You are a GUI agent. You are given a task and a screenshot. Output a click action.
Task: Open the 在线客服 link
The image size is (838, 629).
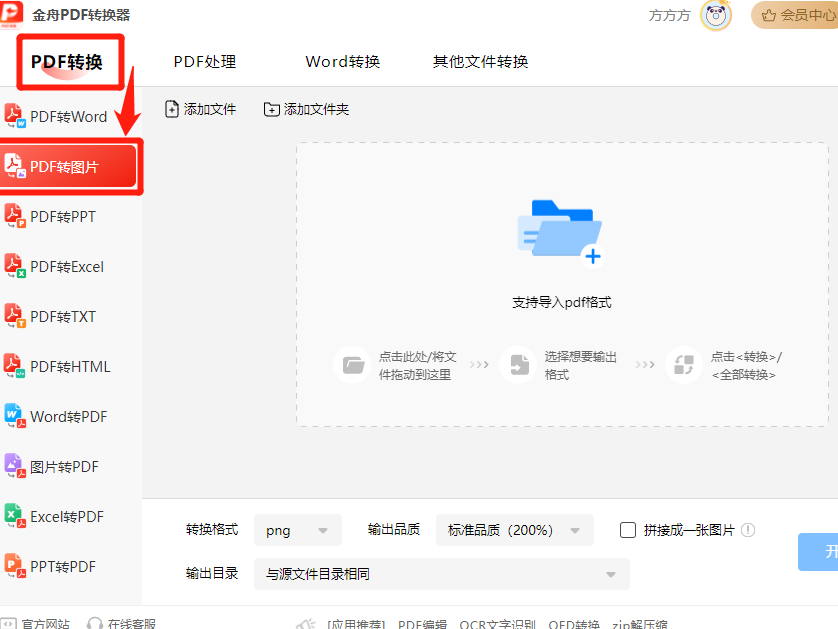132,624
